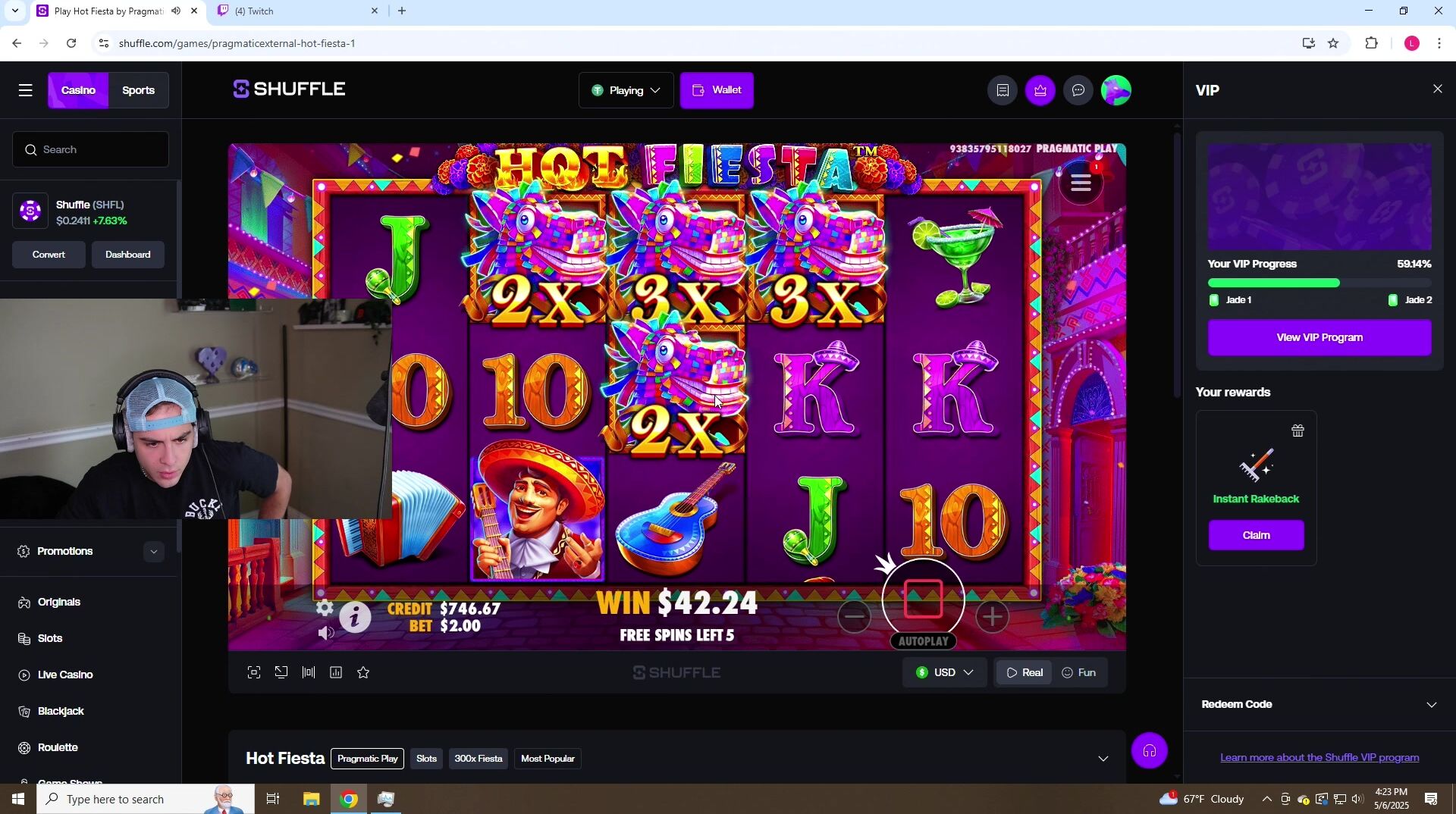Open the bet slip icon in header
This screenshot has height=814, width=1456.
pos(1003,90)
